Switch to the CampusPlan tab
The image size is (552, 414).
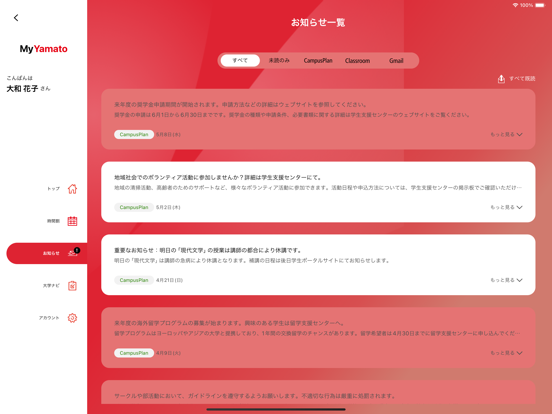coord(318,61)
